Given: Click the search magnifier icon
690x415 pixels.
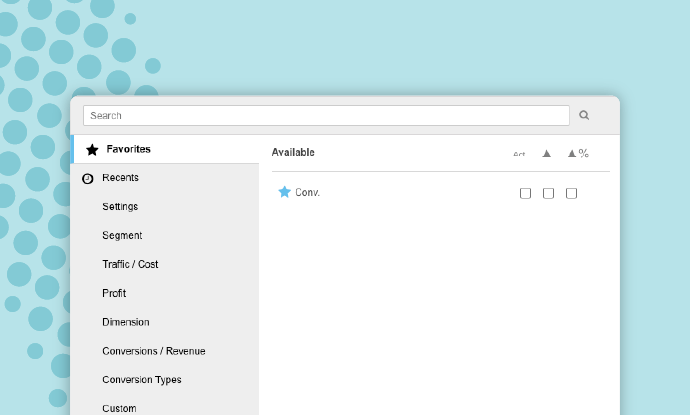Looking at the screenshot, I should (x=584, y=115).
